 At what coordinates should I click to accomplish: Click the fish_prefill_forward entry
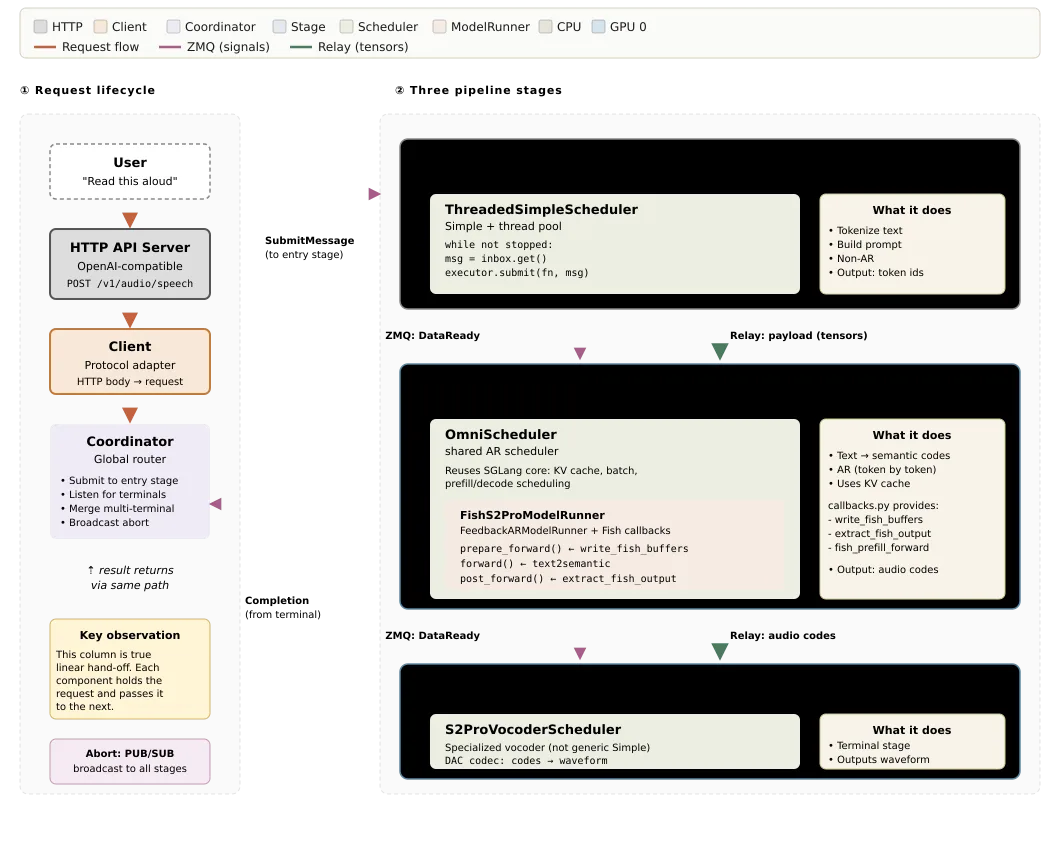tap(878, 548)
